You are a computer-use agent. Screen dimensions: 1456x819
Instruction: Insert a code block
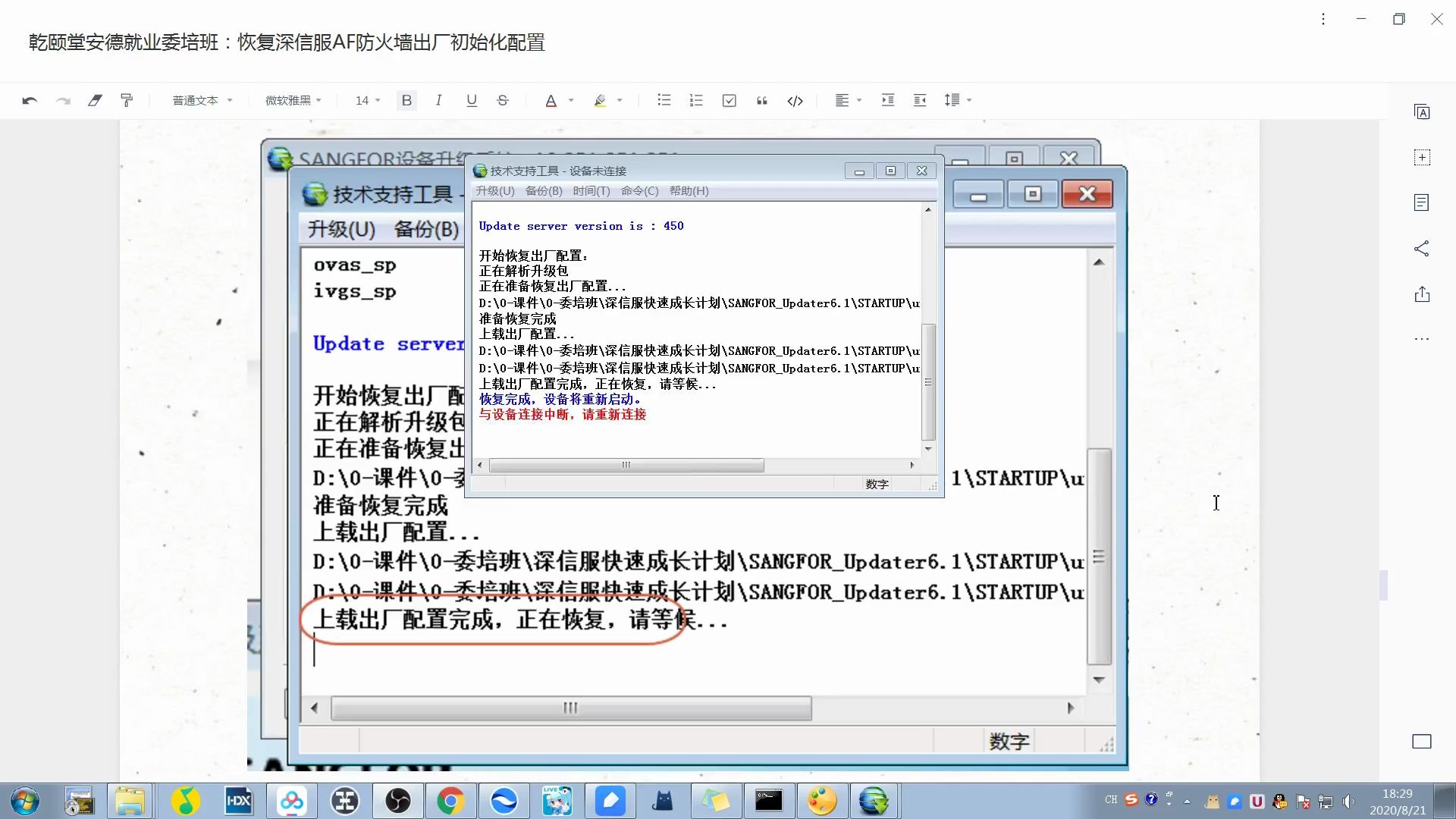pyautogui.click(x=795, y=100)
